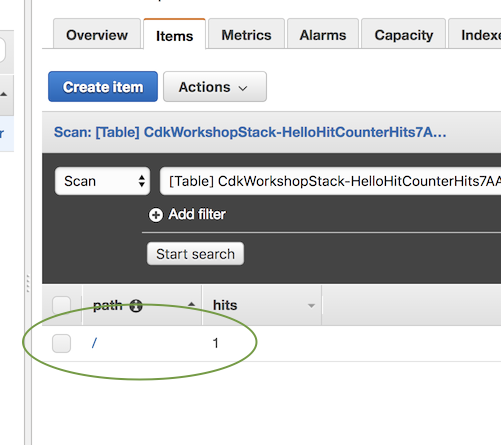The image size is (501, 445).
Task: Click the Scan: [Table] CdkWorkshopStack header link
Action: [x=250, y=132]
